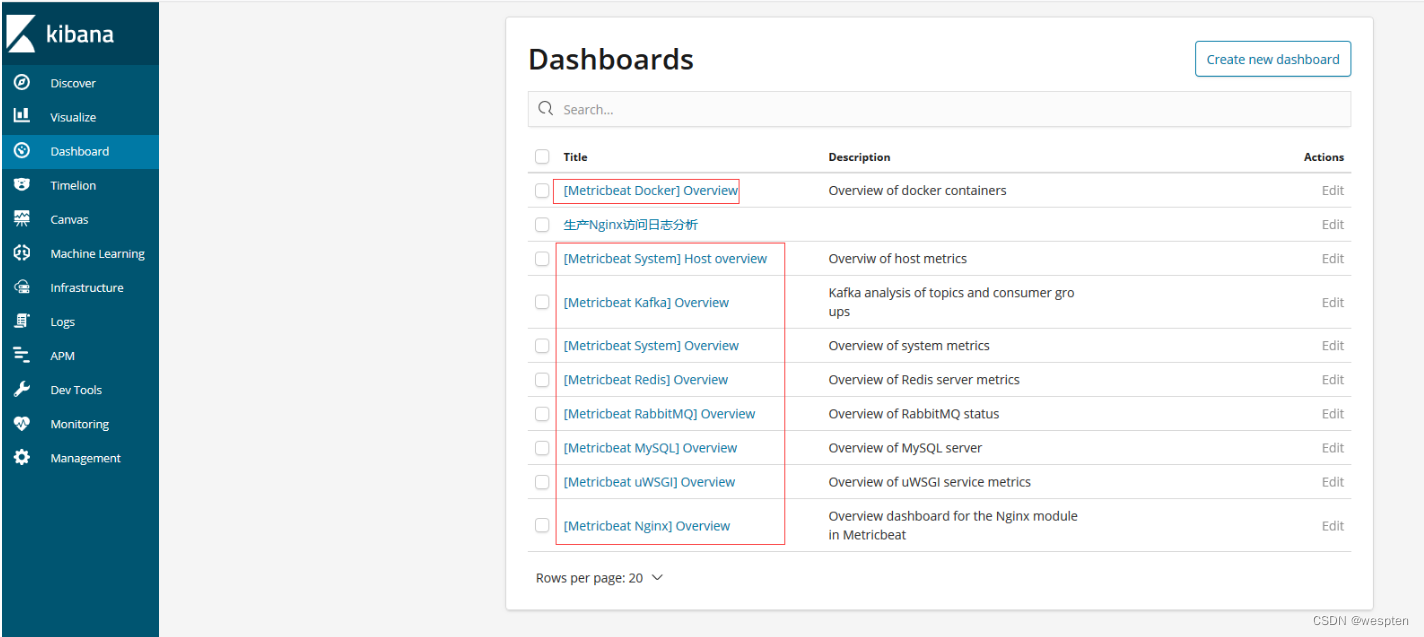This screenshot has height=637, width=1424.
Task: Click Create new dashboard button
Action: pos(1272,59)
